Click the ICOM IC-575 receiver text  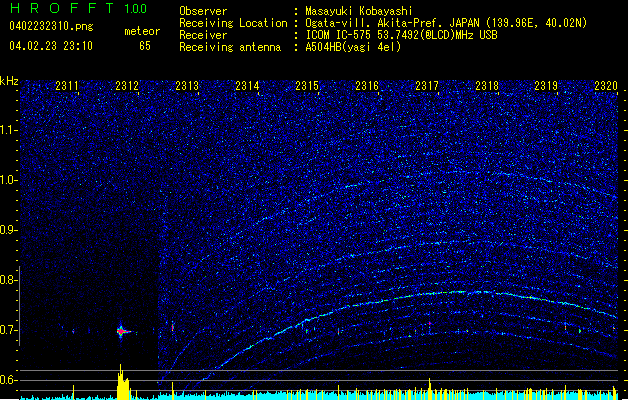(x=401, y=35)
